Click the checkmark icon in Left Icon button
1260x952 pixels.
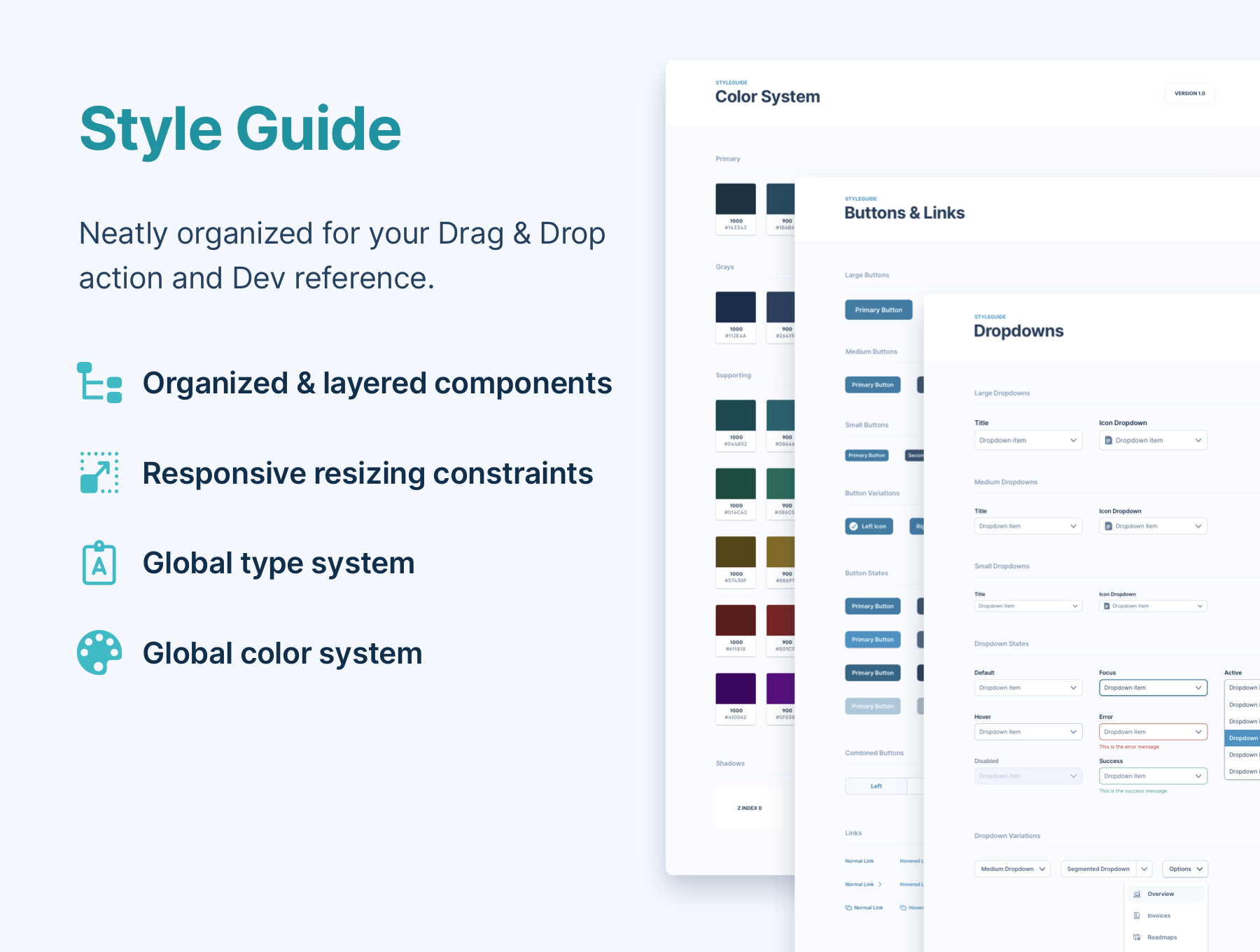853,526
